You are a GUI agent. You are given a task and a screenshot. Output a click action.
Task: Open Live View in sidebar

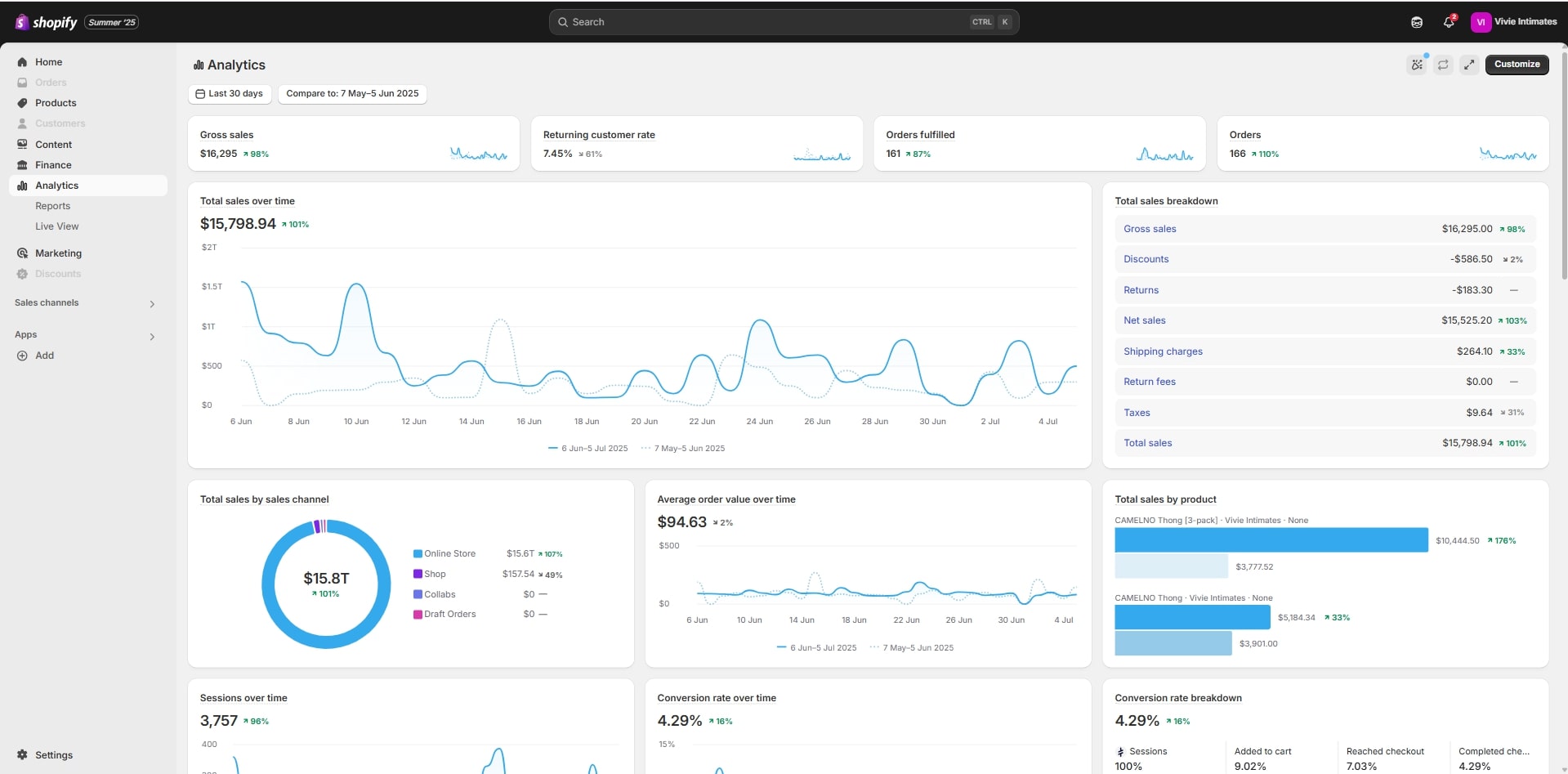(x=57, y=226)
